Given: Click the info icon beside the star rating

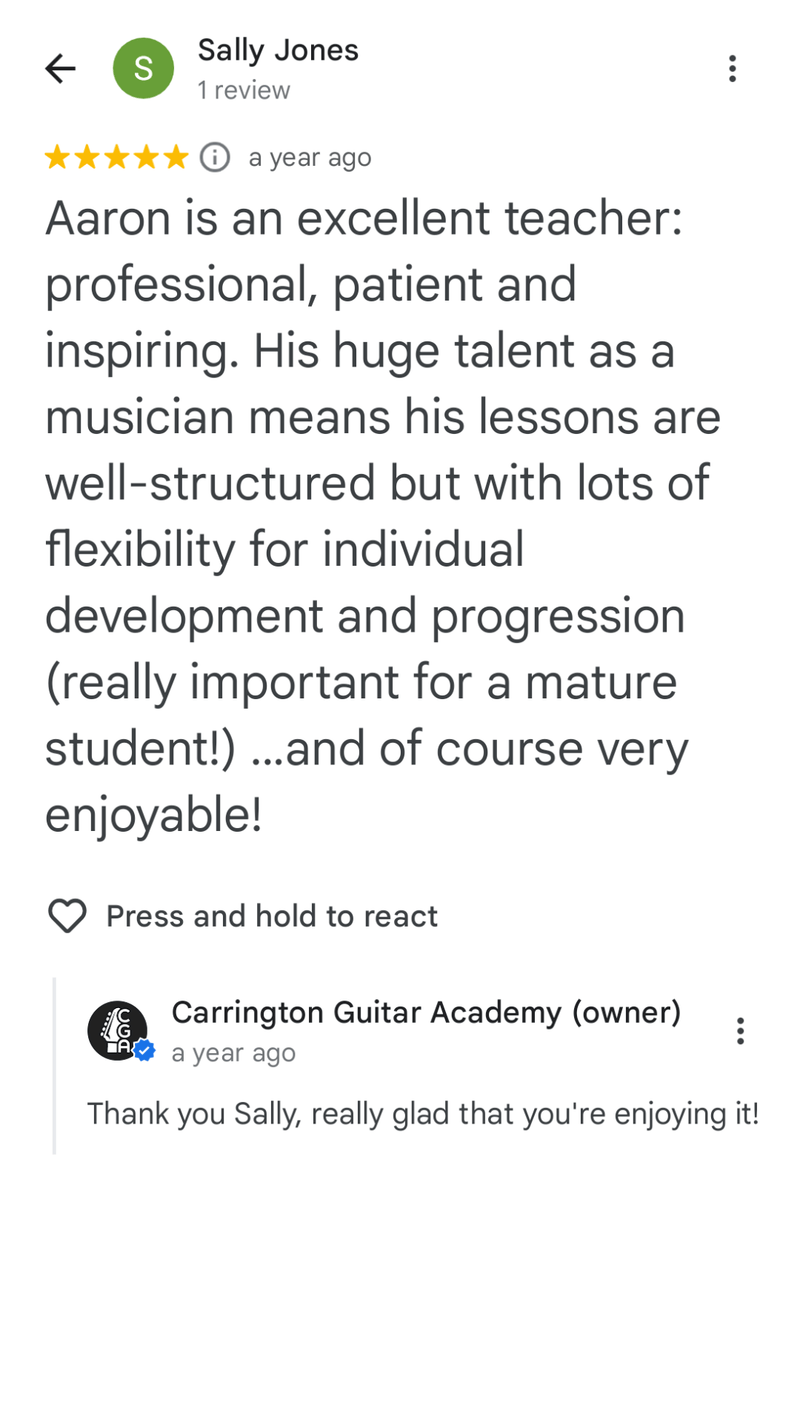Looking at the screenshot, I should pyautogui.click(x=213, y=156).
